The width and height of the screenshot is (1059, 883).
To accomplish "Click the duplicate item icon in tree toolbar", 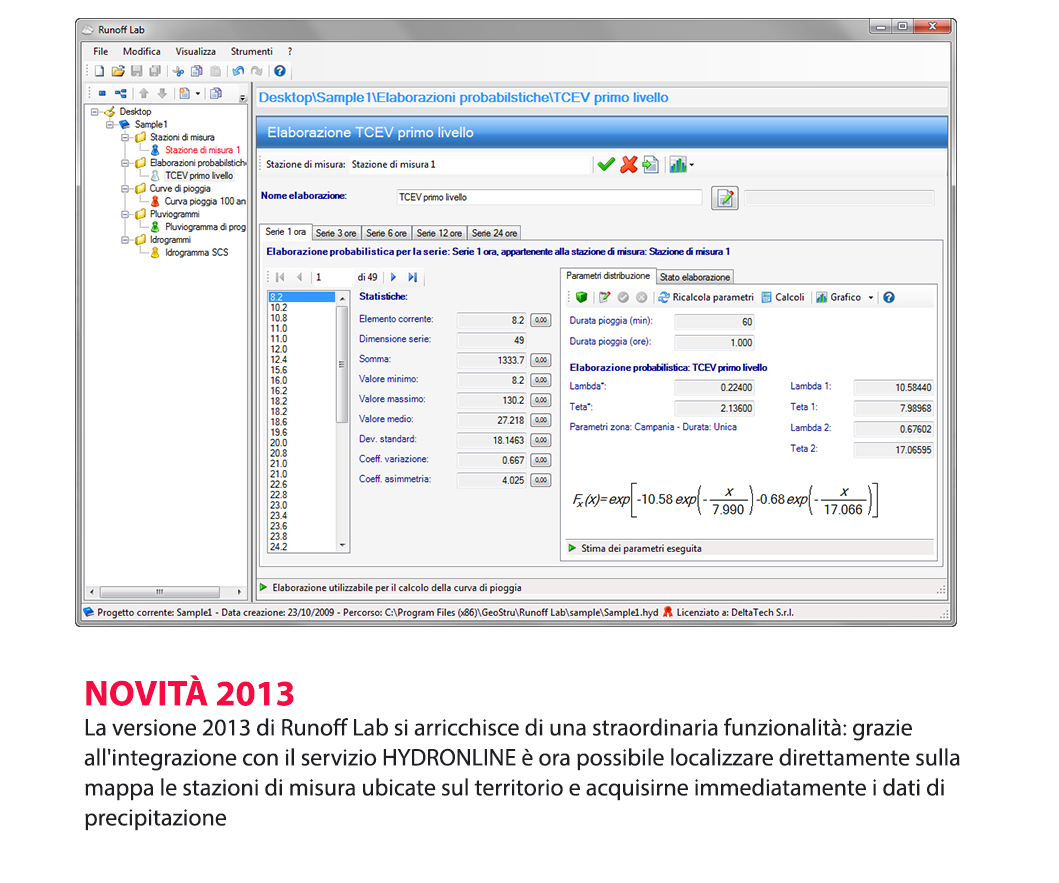I will click(216, 93).
